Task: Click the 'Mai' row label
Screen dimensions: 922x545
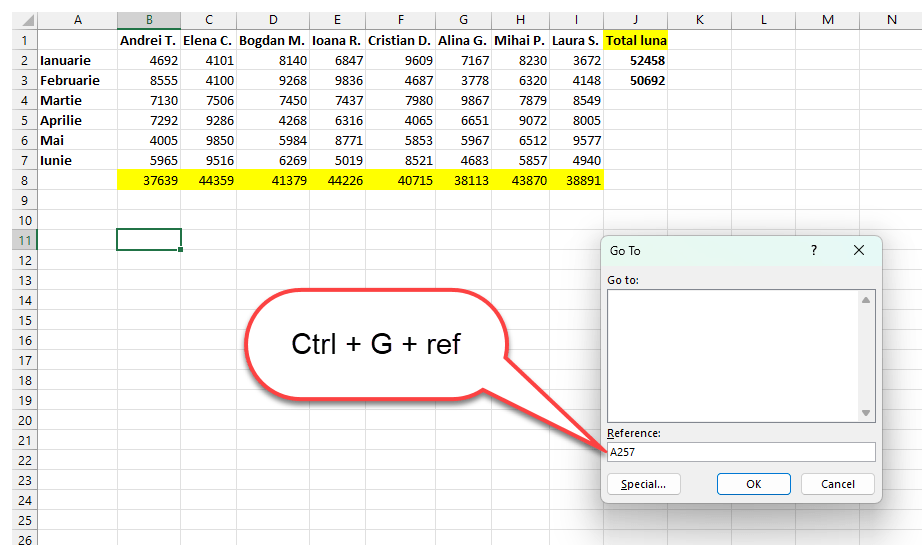Action: pos(78,141)
